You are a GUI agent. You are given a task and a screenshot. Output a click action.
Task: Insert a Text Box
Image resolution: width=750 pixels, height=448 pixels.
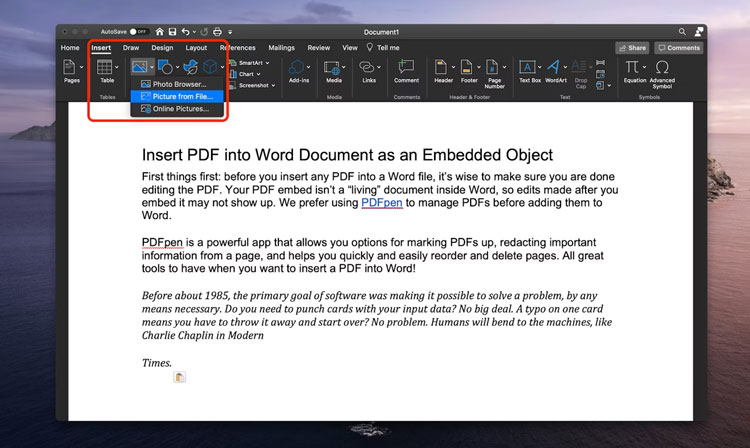pos(529,70)
